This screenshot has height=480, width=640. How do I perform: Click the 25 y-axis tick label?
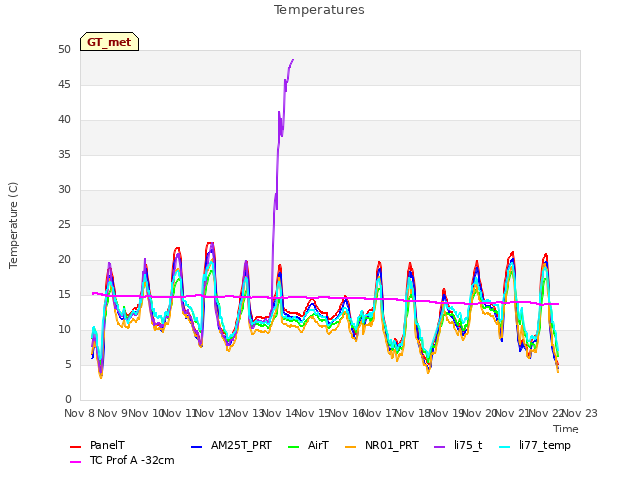click(x=64, y=225)
